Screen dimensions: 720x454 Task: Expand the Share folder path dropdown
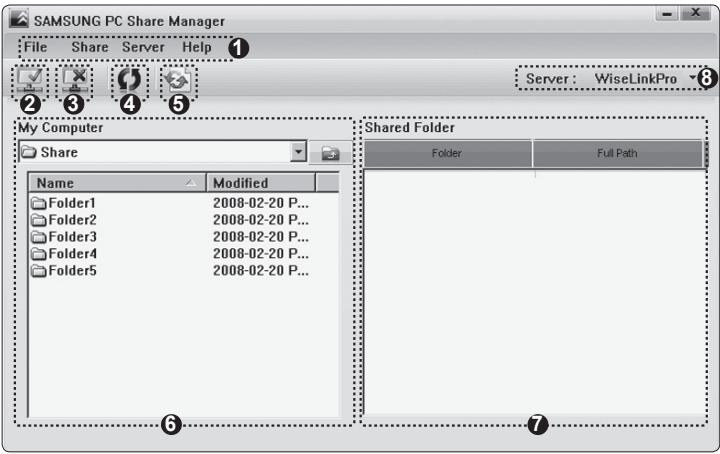tap(298, 151)
